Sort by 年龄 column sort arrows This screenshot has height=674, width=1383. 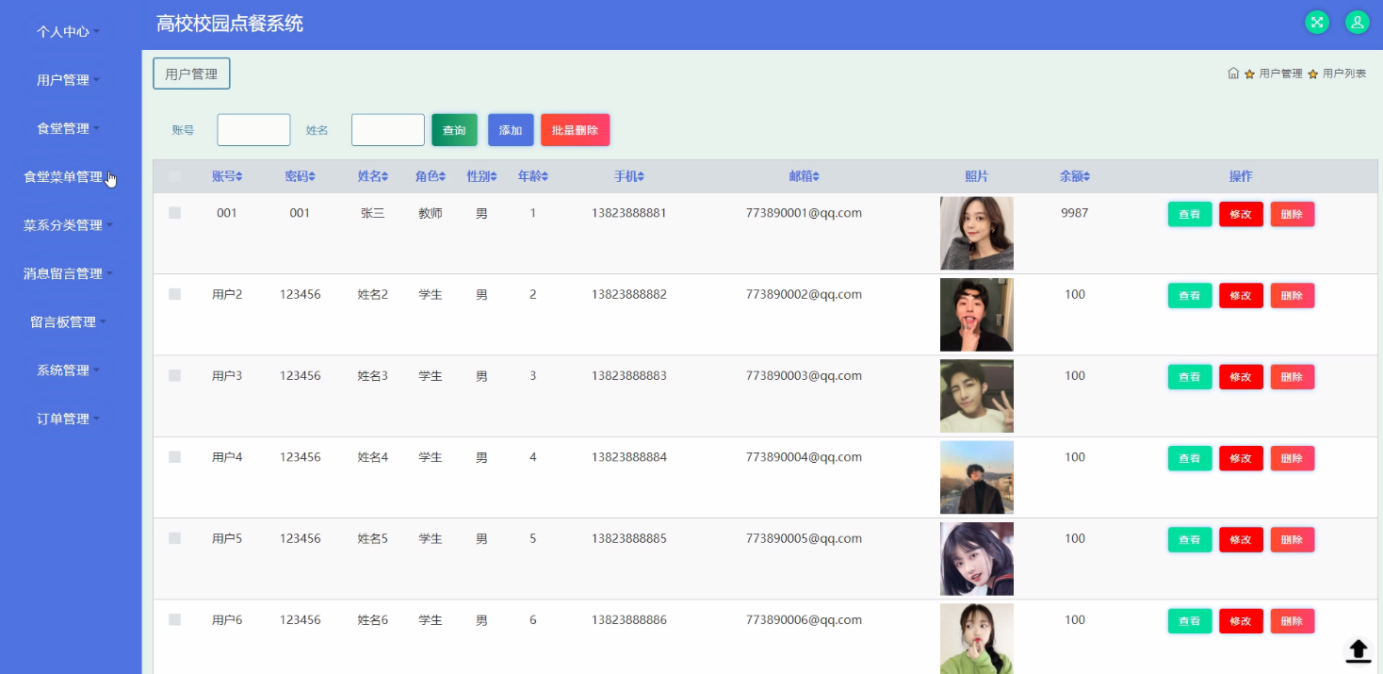pos(544,177)
